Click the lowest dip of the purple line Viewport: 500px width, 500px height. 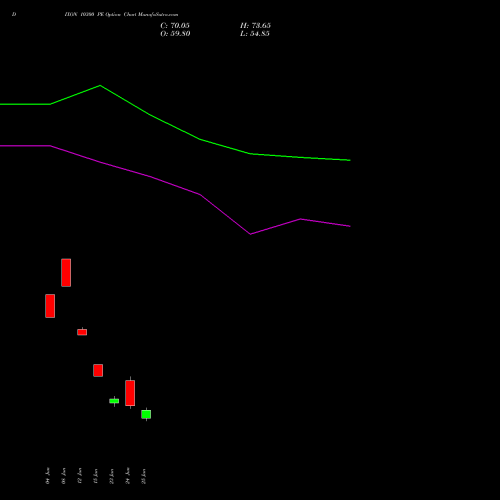click(x=251, y=234)
